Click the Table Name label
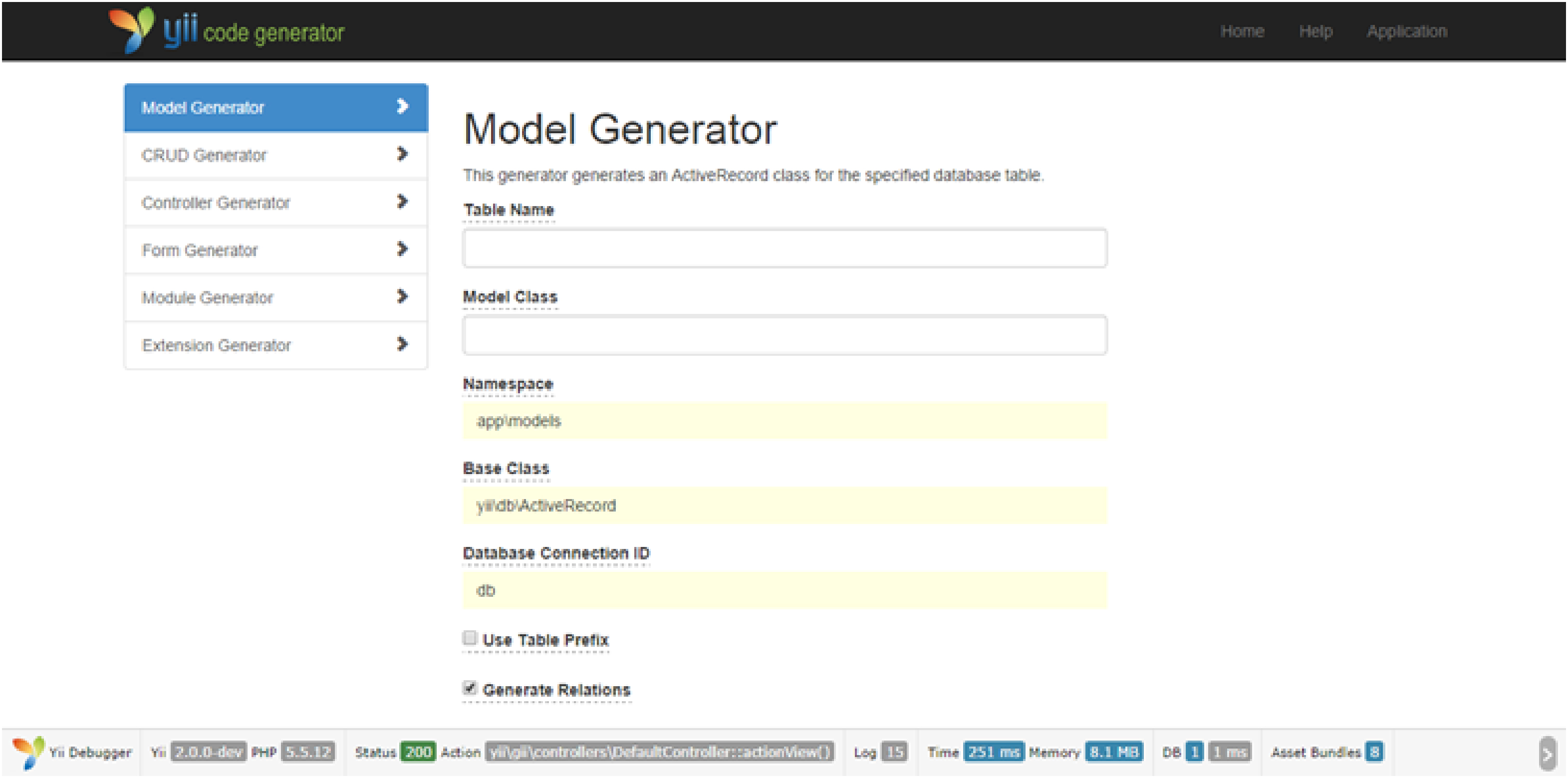 pos(509,210)
